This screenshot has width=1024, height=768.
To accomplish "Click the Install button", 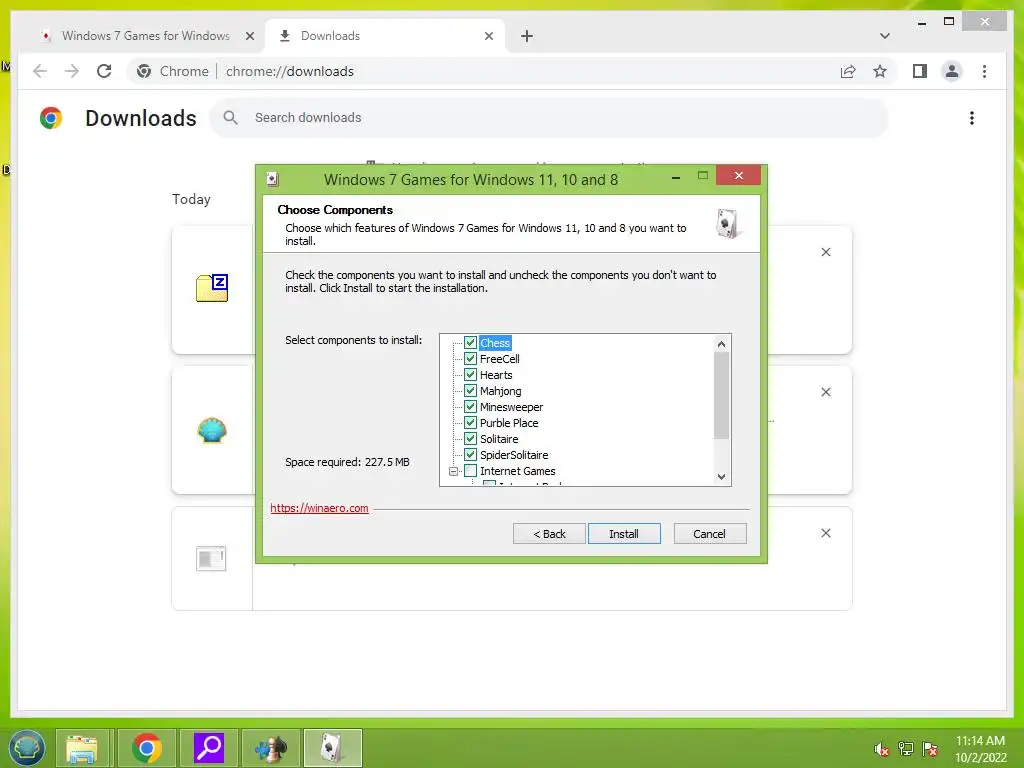I will click(x=624, y=534).
